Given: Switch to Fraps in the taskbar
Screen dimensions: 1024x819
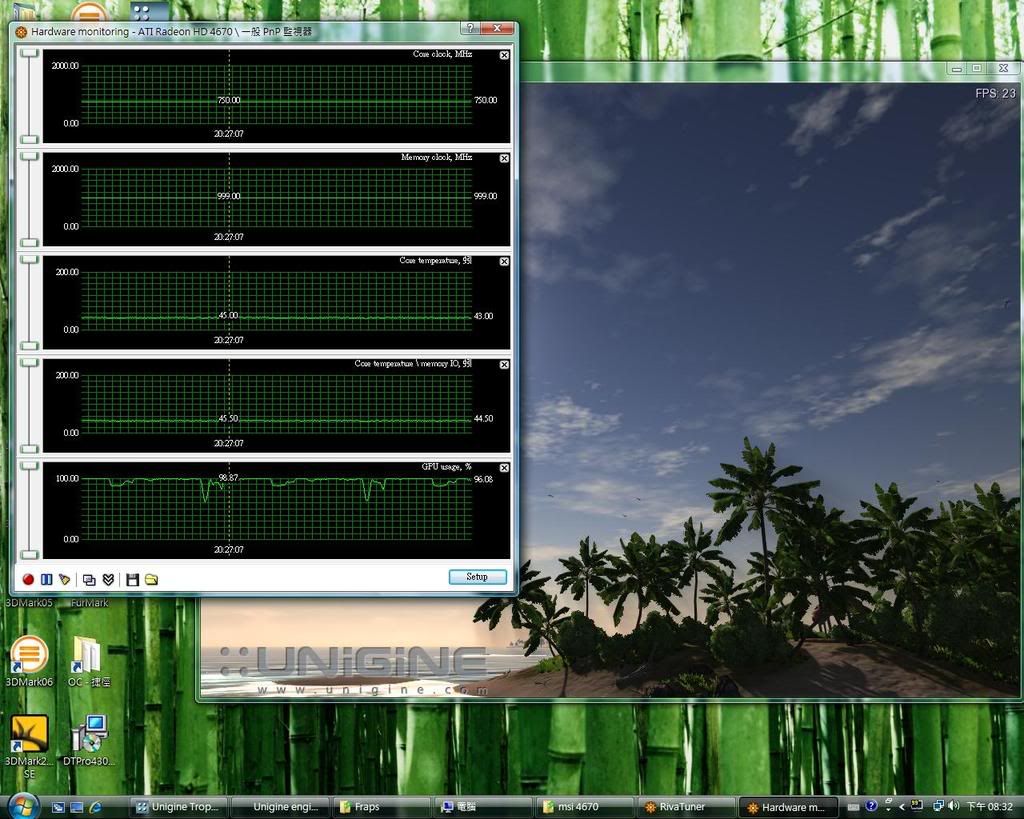Looking at the screenshot, I should (x=380, y=807).
